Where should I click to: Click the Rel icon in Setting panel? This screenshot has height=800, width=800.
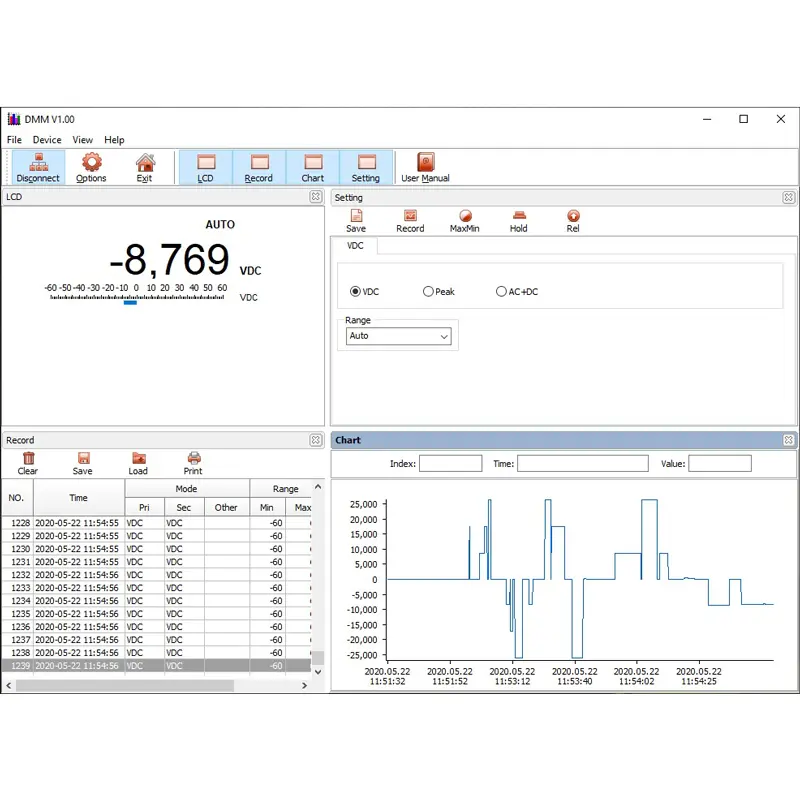[573, 221]
